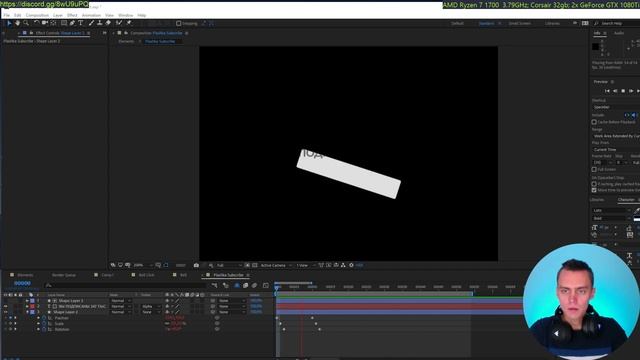Image resolution: width=640 pixels, height=360 pixels.
Task: Step to previous frame in Preview panel
Action: pos(615,91)
